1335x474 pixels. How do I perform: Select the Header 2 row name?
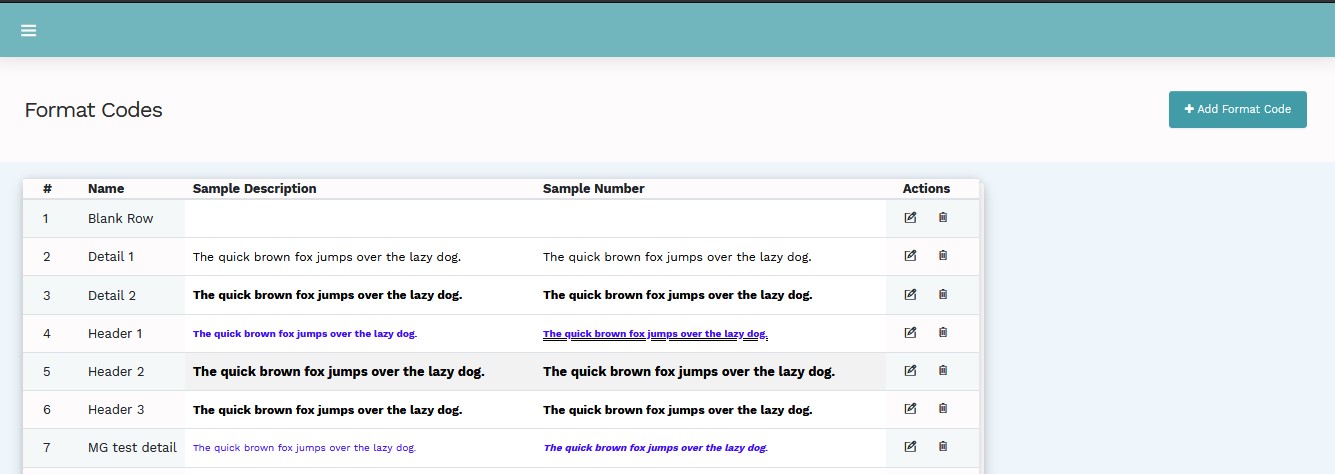[116, 372]
